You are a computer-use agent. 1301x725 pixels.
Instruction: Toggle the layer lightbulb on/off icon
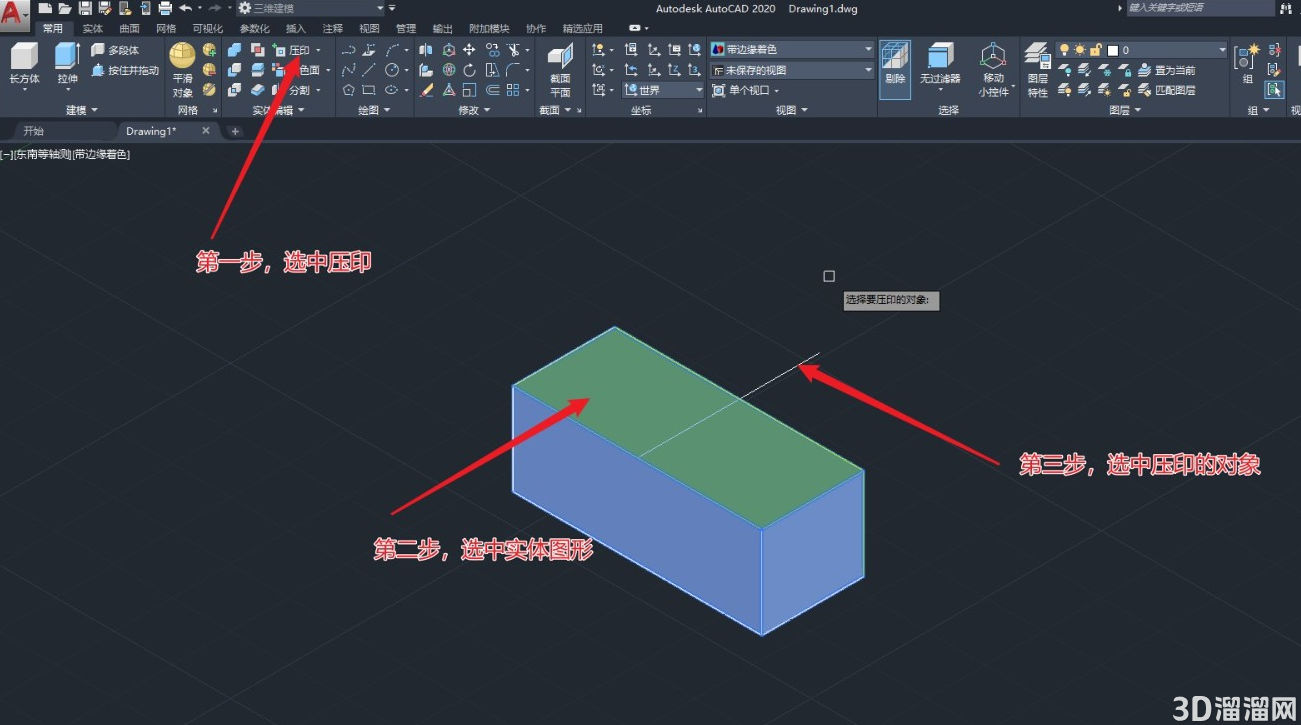[x=1065, y=50]
